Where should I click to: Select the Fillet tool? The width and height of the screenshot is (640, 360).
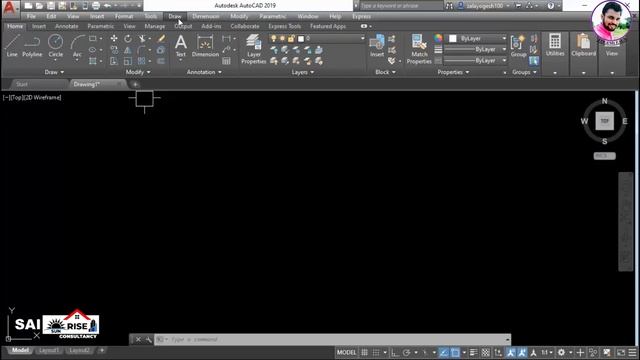[141, 50]
